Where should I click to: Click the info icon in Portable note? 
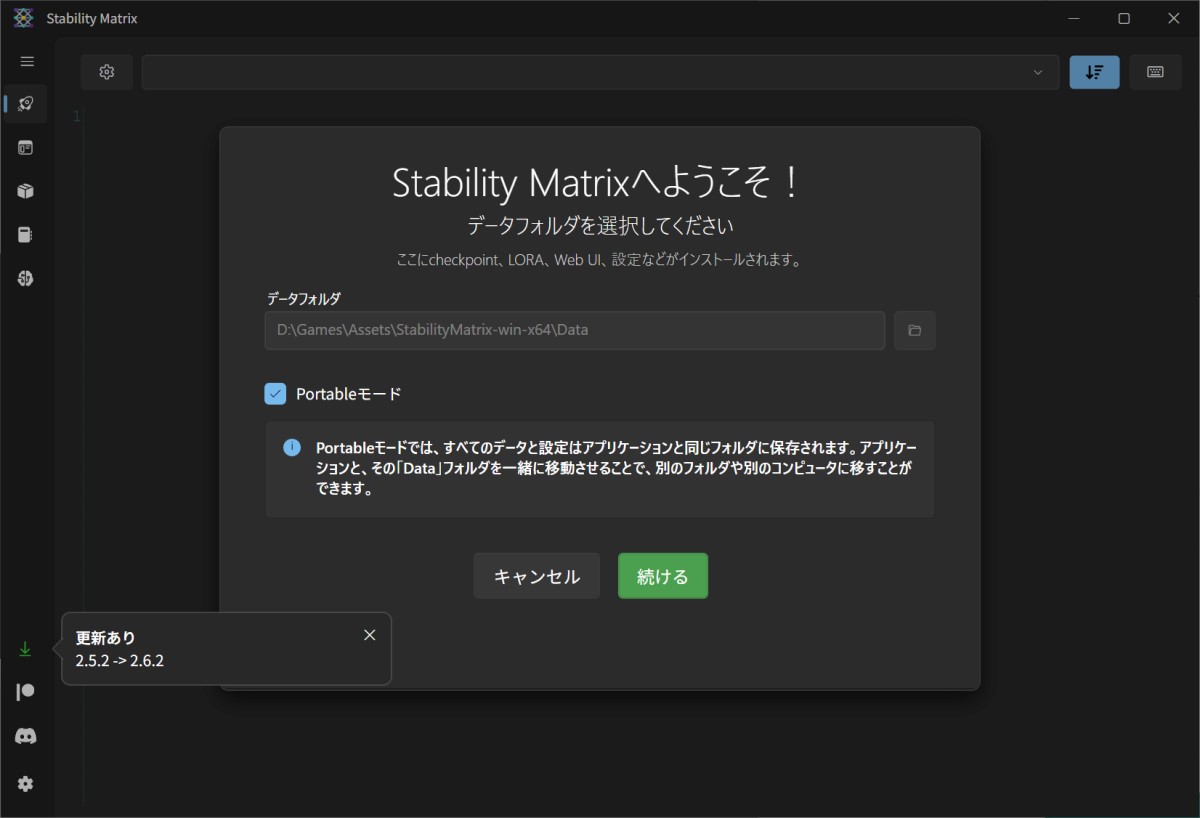[x=292, y=447]
